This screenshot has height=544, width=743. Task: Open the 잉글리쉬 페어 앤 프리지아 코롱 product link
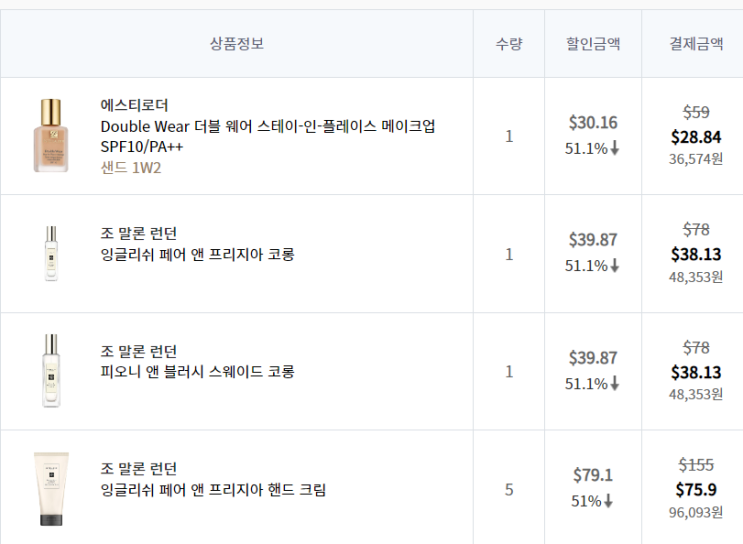[198, 254]
